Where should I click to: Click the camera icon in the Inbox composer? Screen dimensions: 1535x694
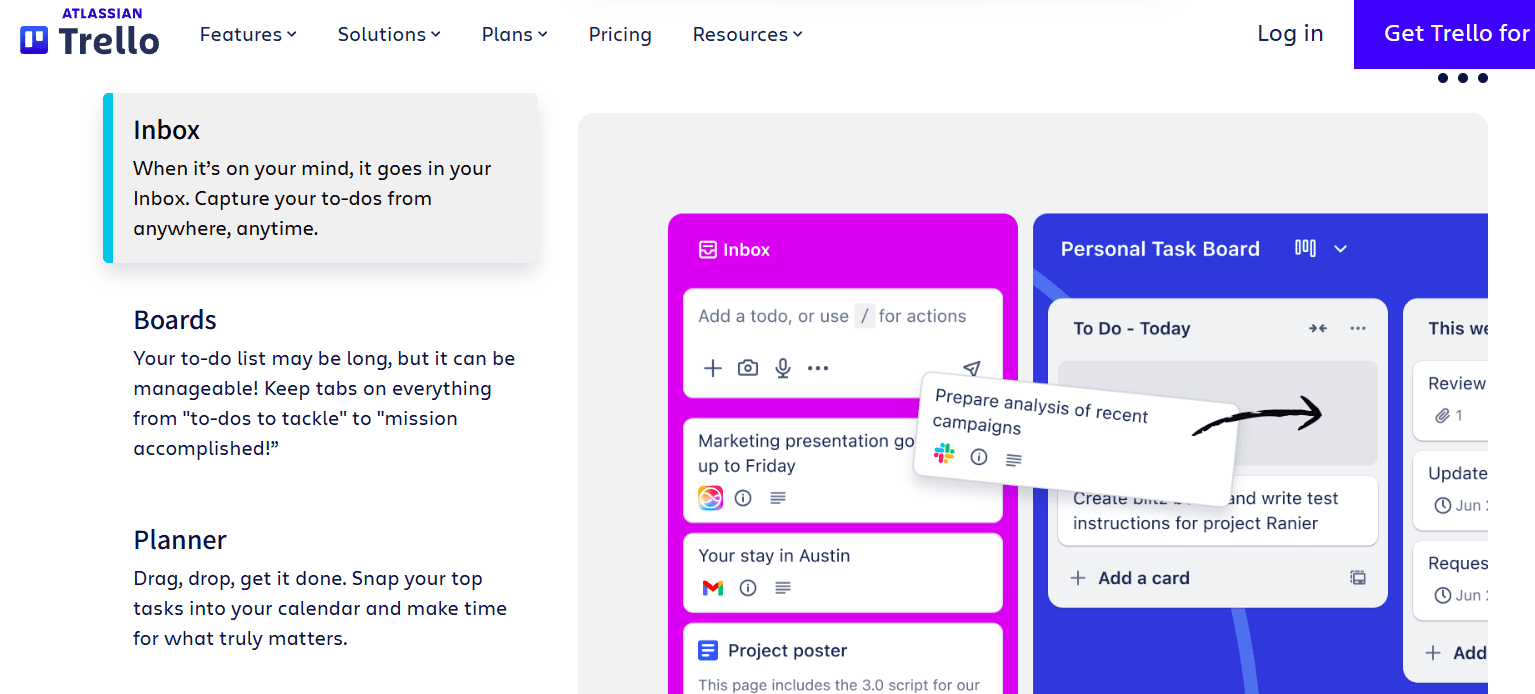pyautogui.click(x=748, y=368)
